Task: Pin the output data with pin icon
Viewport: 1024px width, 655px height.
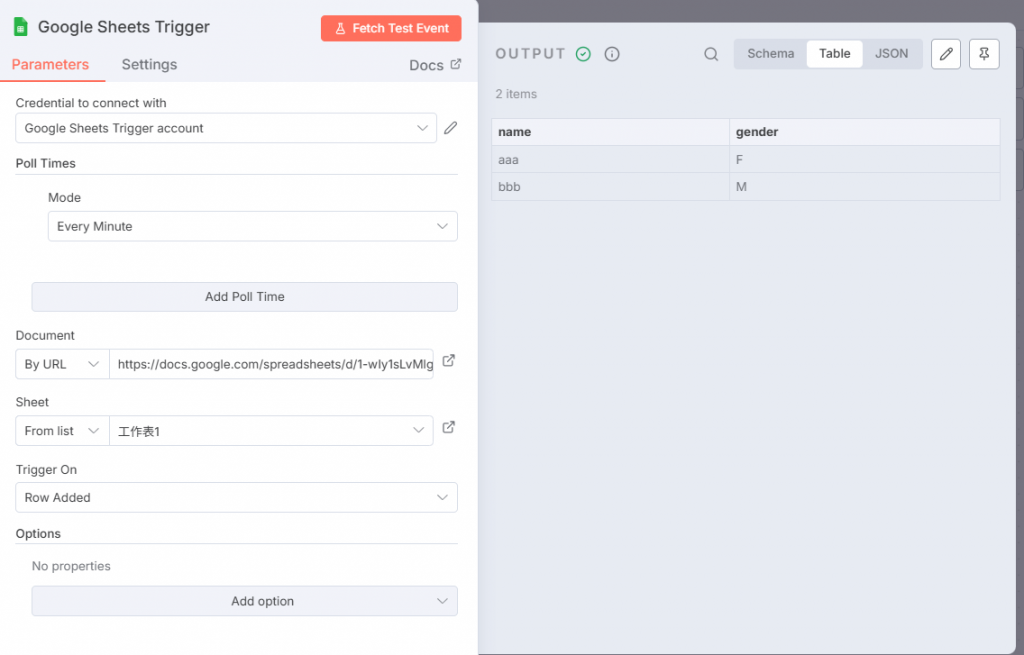Action: [x=984, y=54]
